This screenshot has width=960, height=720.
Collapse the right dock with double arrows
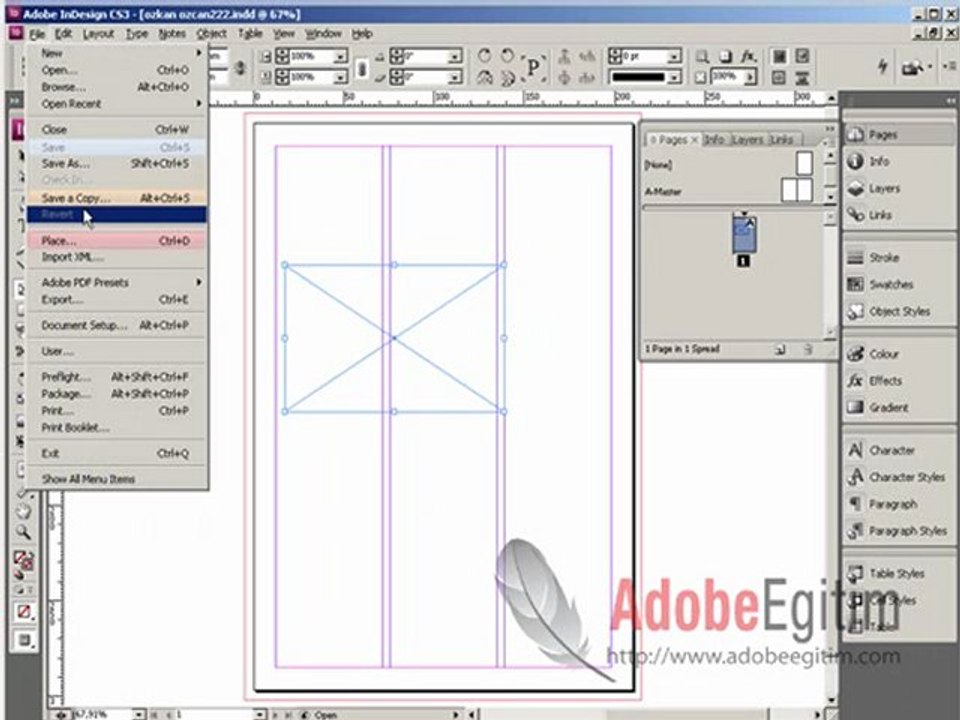tap(950, 100)
